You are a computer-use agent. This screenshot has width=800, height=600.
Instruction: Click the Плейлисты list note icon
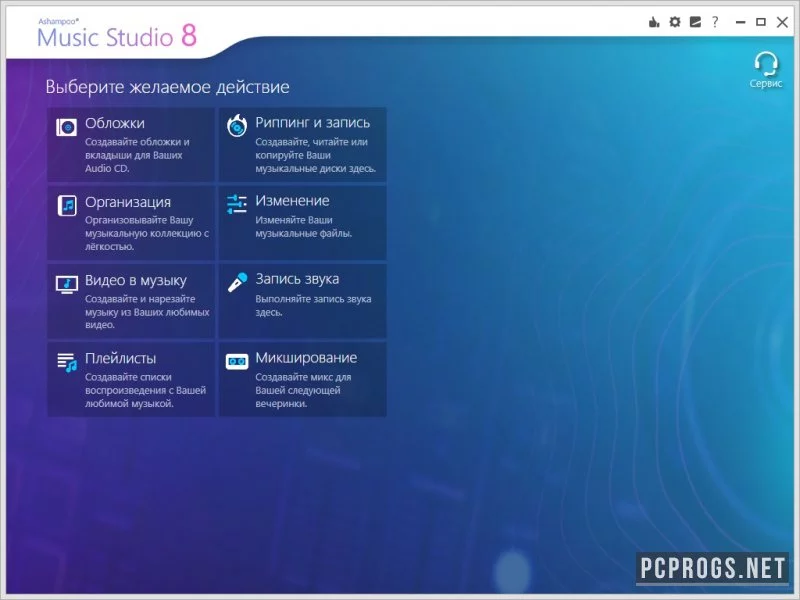67,363
